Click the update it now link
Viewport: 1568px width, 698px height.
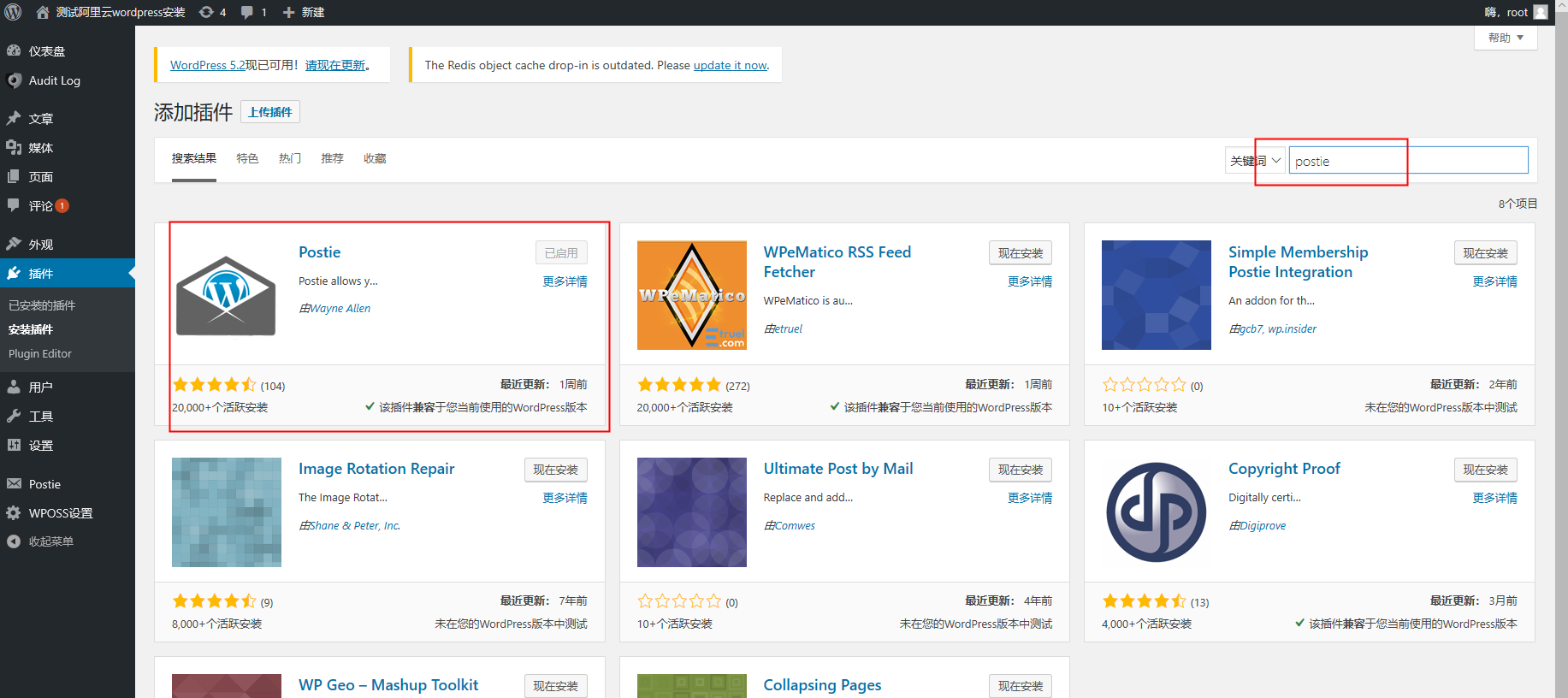tap(730, 65)
